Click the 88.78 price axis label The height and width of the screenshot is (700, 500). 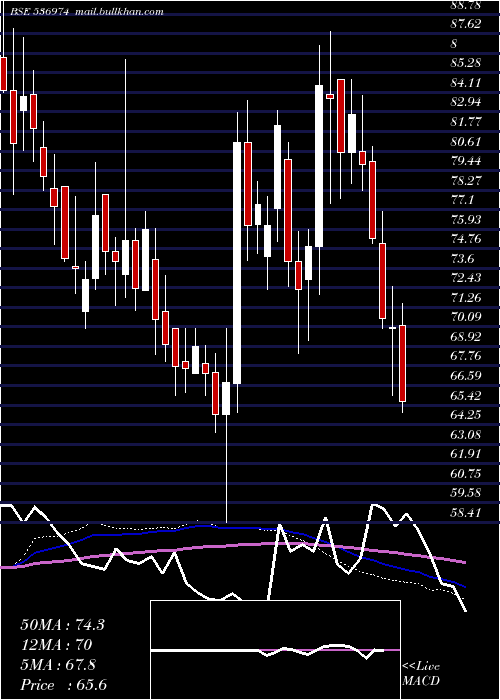pyautogui.click(x=466, y=5)
